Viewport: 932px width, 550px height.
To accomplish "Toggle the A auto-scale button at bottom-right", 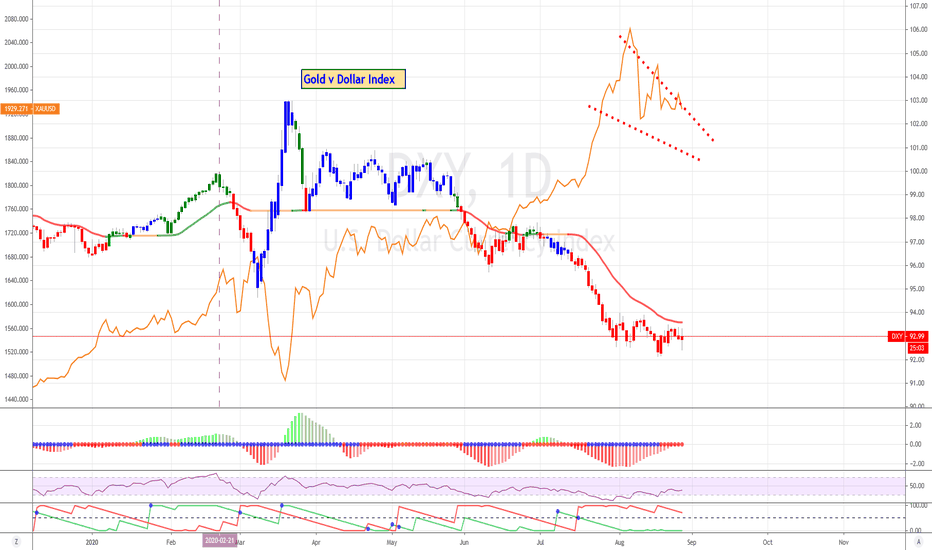I will [x=918, y=542].
